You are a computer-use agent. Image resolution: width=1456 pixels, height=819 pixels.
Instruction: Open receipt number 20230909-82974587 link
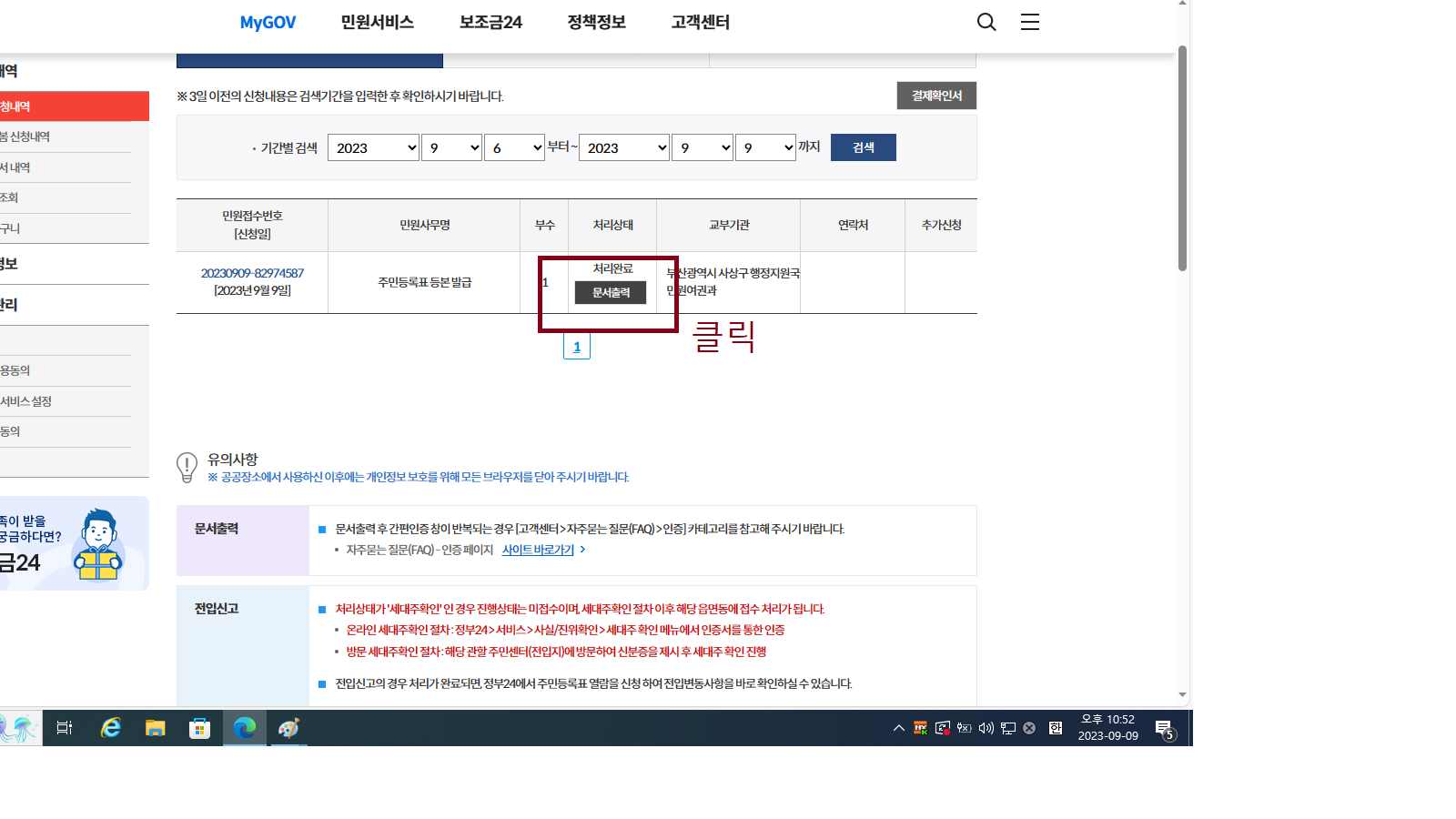[x=252, y=272]
